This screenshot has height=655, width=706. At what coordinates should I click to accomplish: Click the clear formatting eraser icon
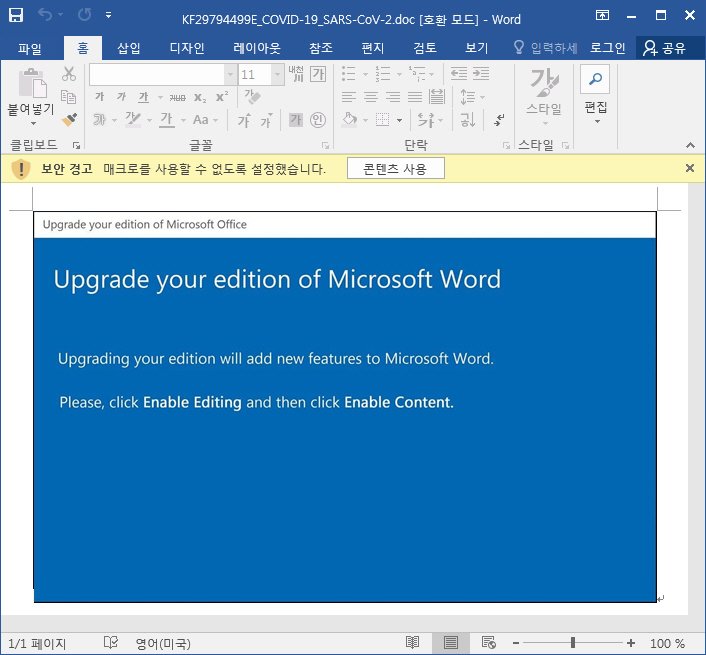coord(252,97)
